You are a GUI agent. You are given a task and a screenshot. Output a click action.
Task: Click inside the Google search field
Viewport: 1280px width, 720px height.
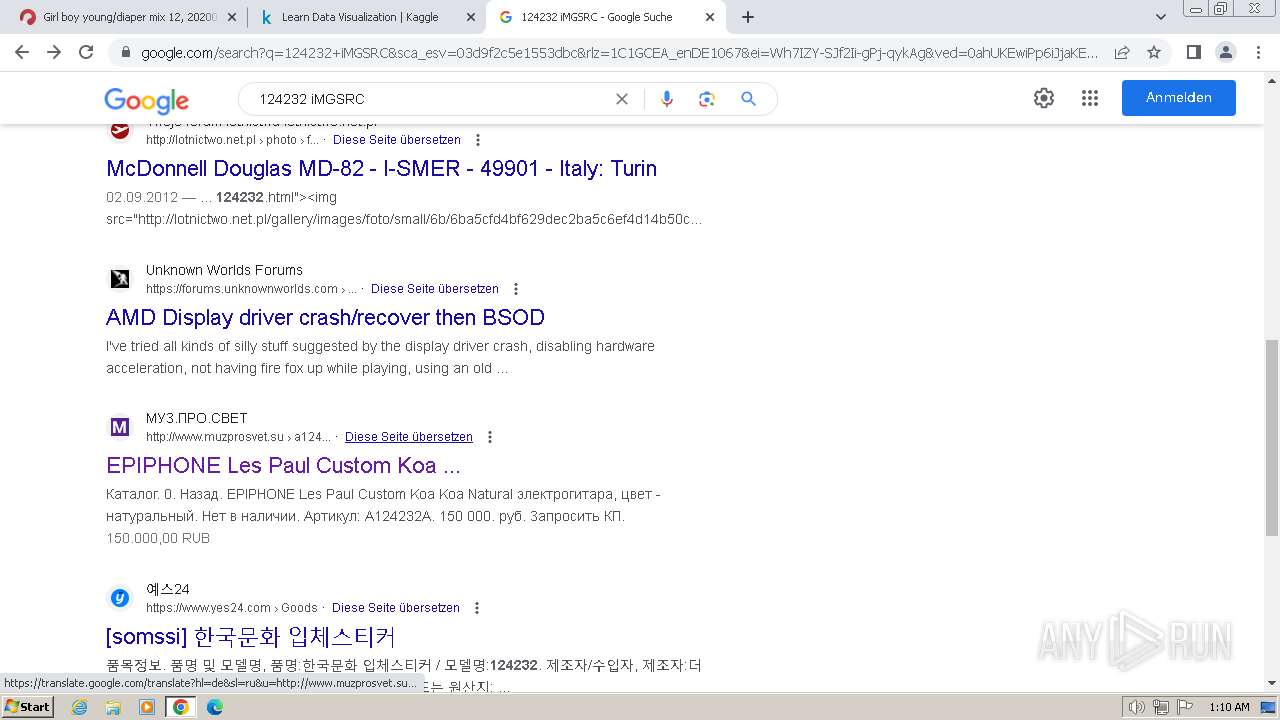430,99
